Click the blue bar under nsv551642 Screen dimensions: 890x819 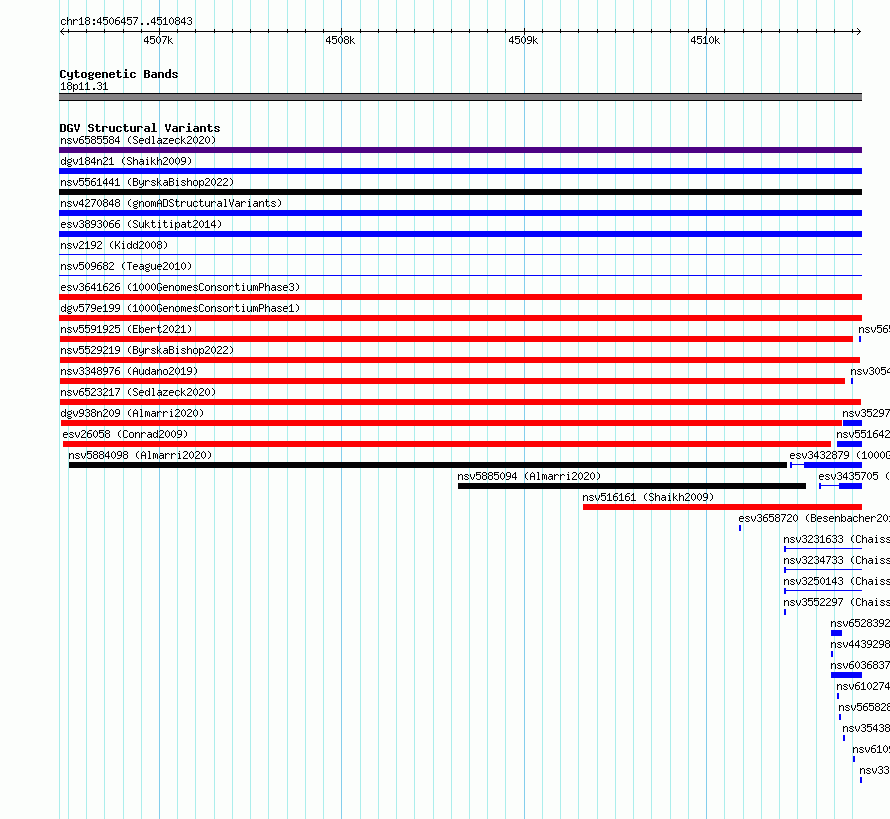pyautogui.click(x=849, y=444)
